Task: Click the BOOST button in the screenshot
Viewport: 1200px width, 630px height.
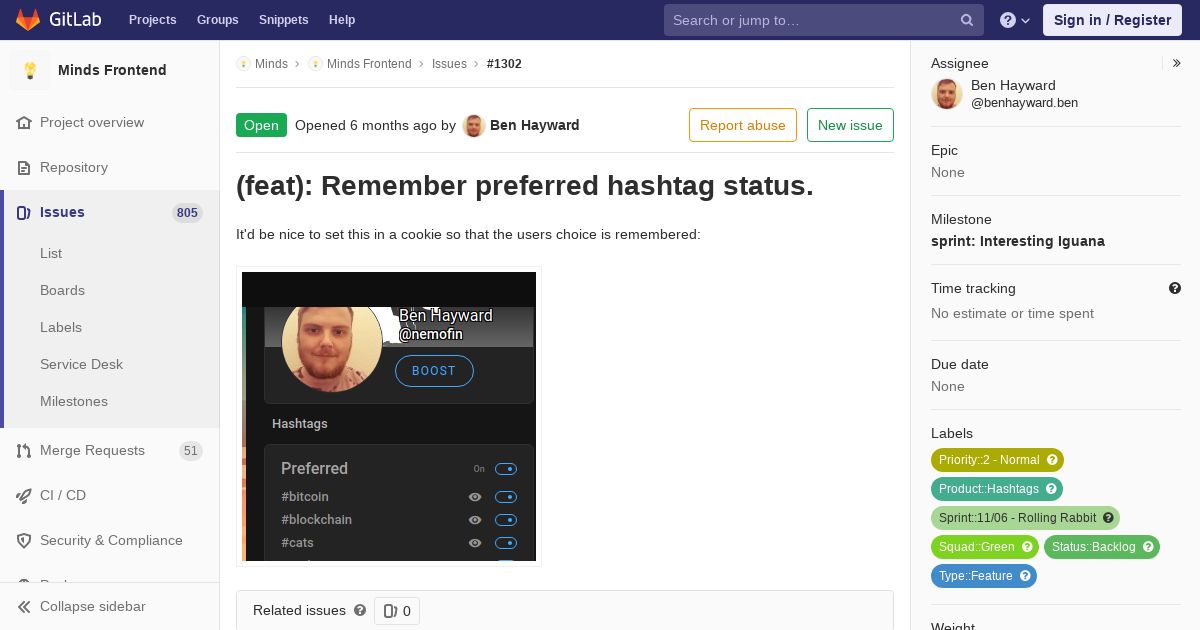Action: [434, 371]
